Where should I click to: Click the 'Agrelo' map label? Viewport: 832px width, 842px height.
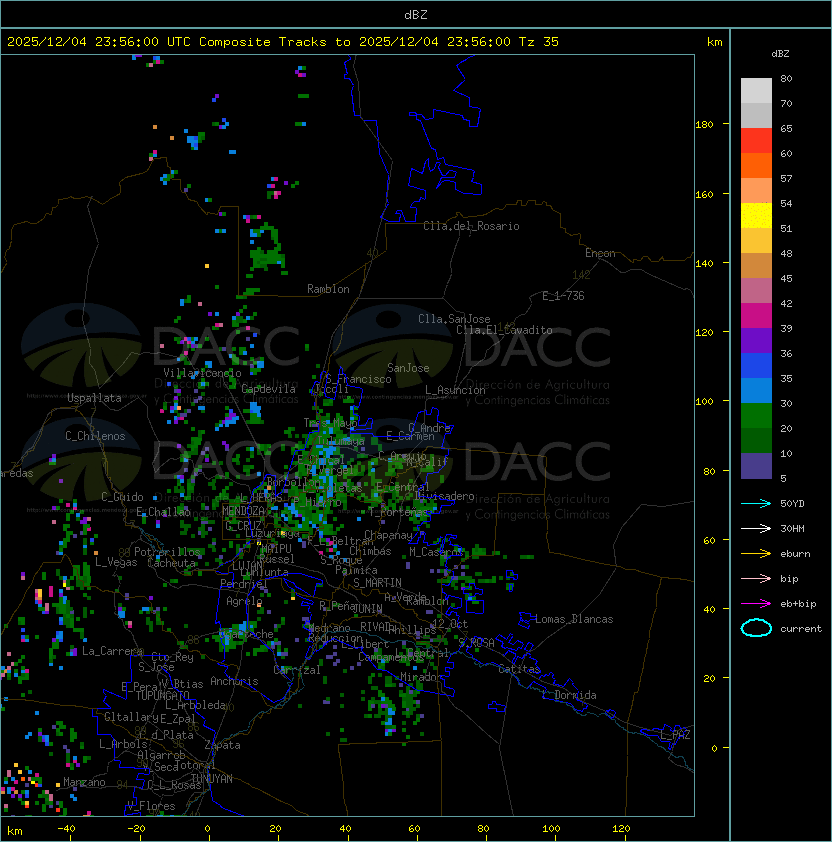point(244,601)
